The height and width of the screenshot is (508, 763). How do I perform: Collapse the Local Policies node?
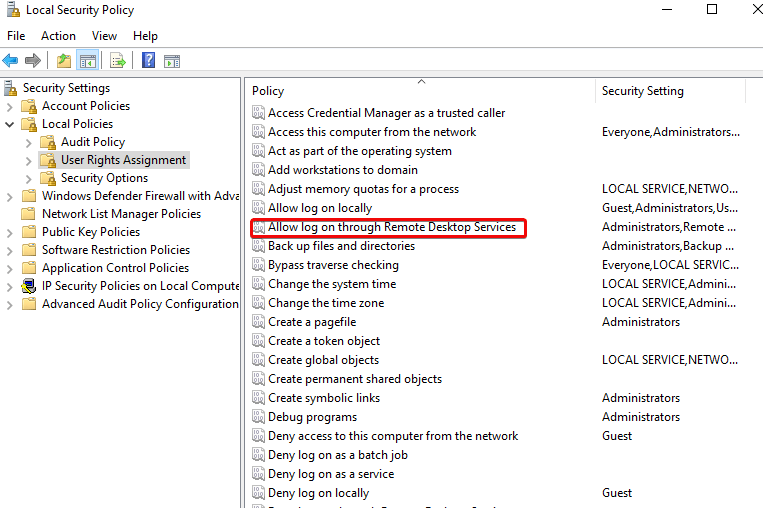click(x=9, y=124)
